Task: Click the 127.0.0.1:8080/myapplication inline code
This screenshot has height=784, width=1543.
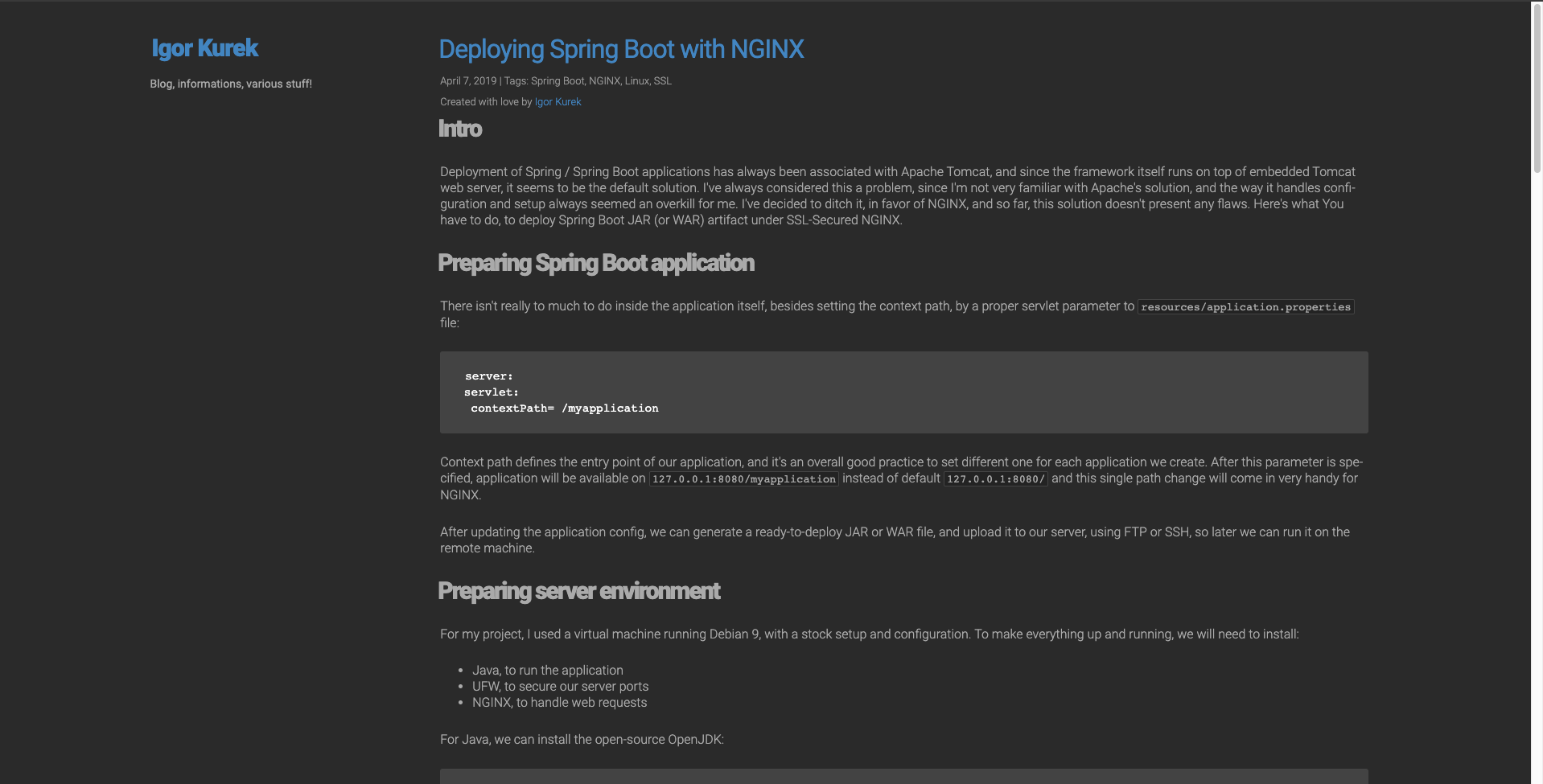Action: [744, 479]
